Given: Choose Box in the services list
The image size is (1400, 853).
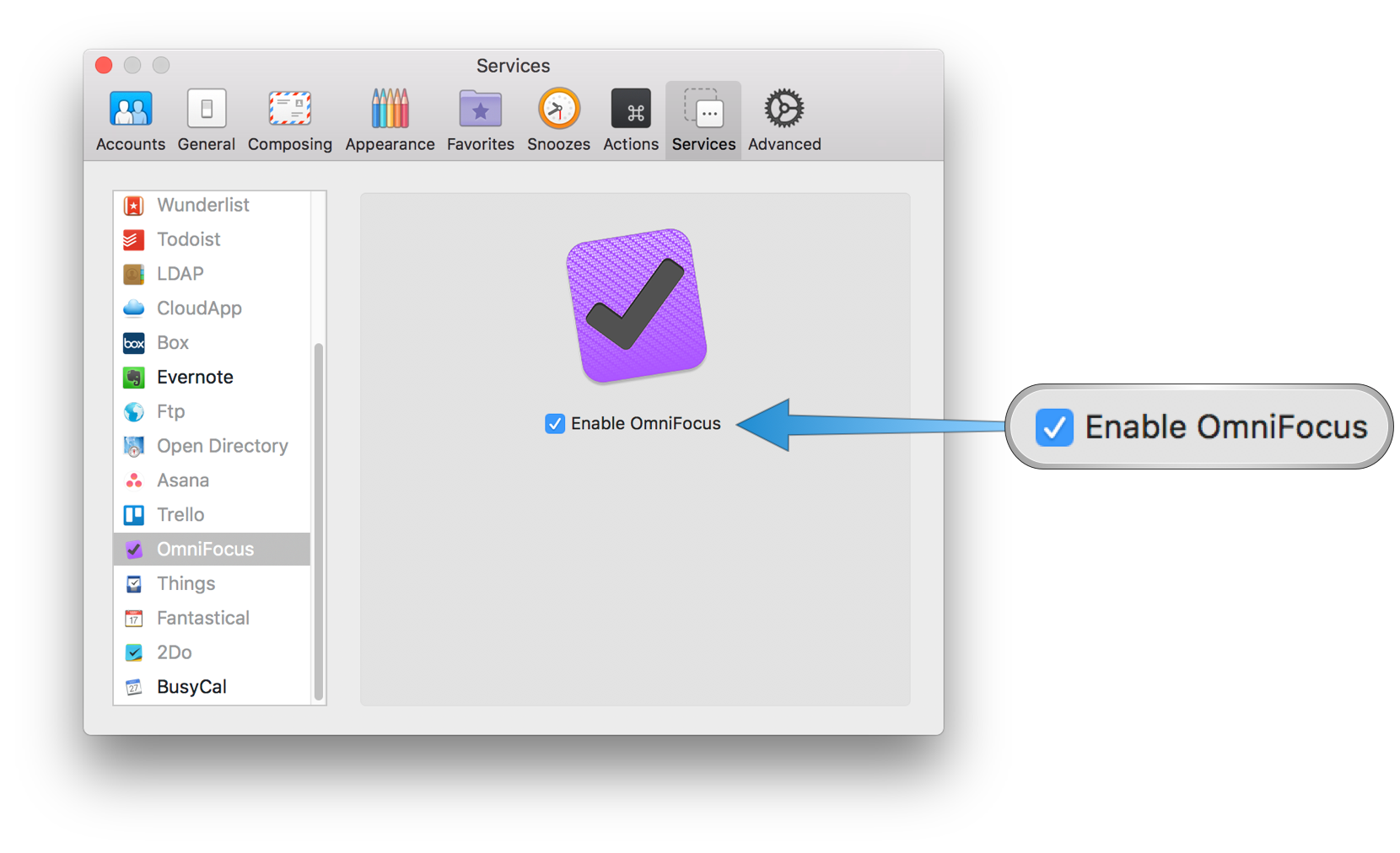Looking at the screenshot, I should point(212,343).
